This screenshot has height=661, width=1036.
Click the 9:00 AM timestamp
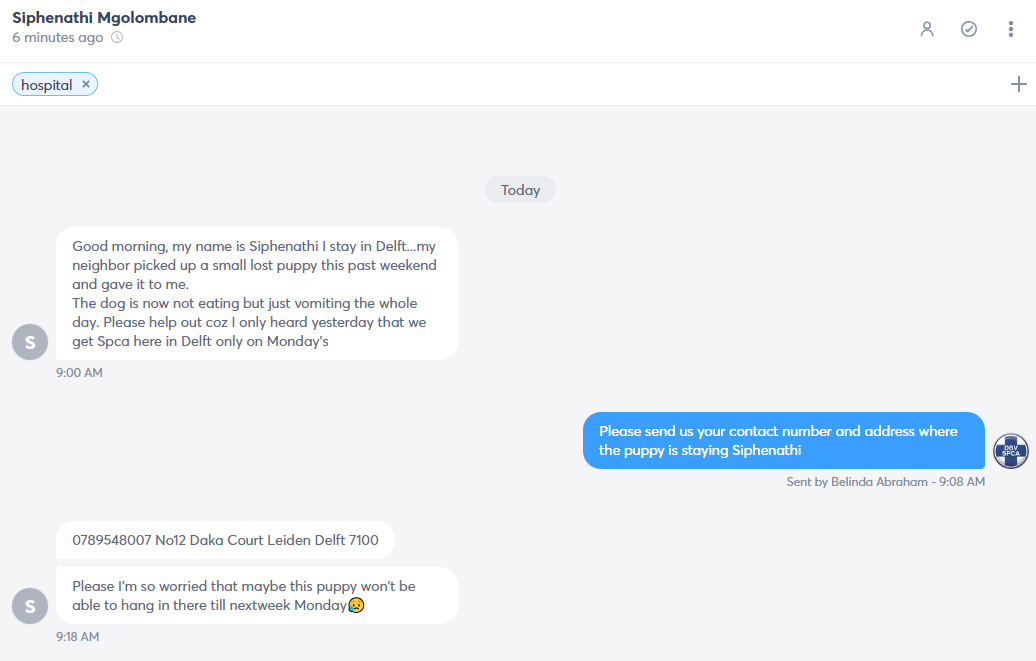79,373
